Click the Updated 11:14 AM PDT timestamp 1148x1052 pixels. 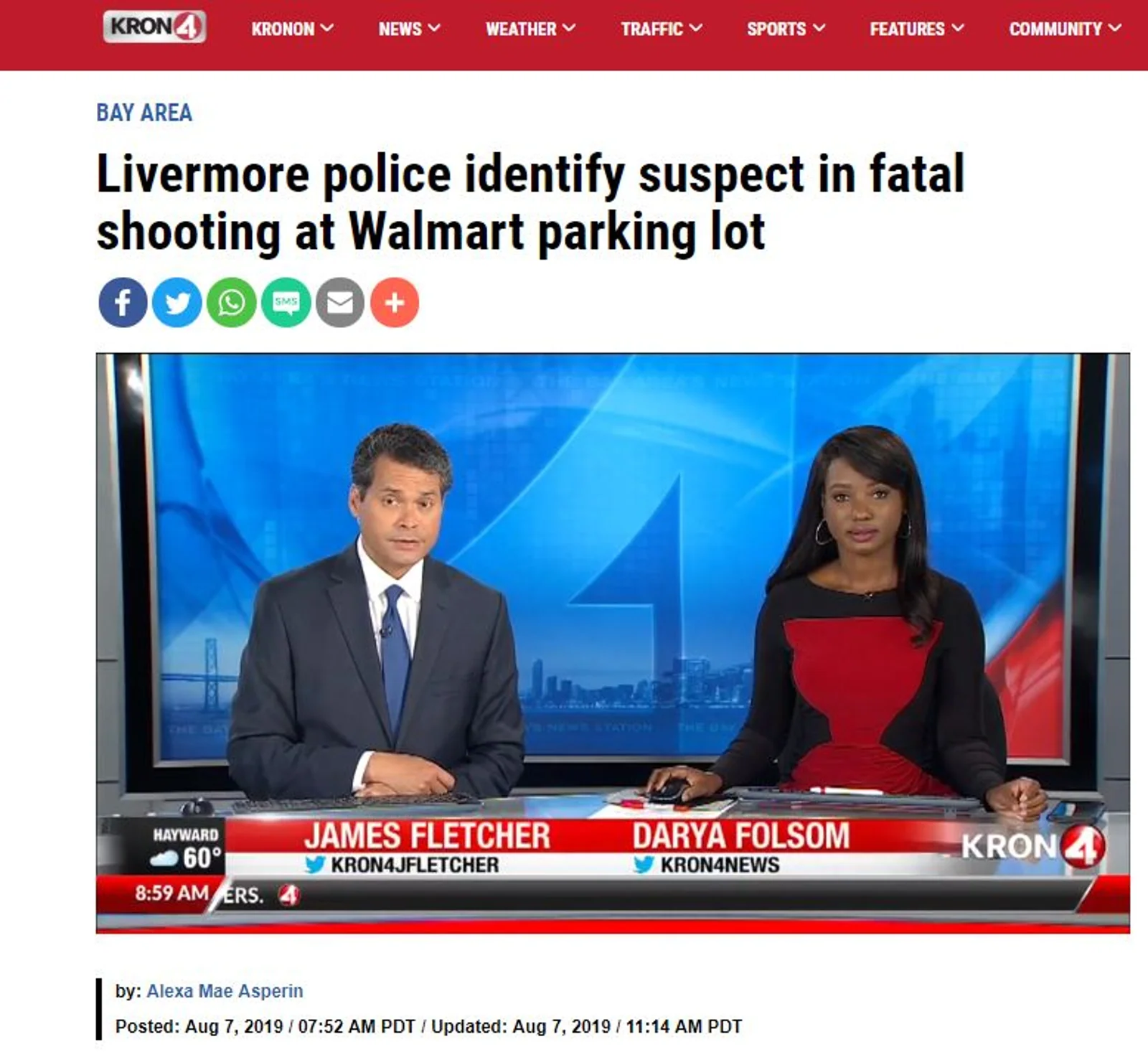587,1027
